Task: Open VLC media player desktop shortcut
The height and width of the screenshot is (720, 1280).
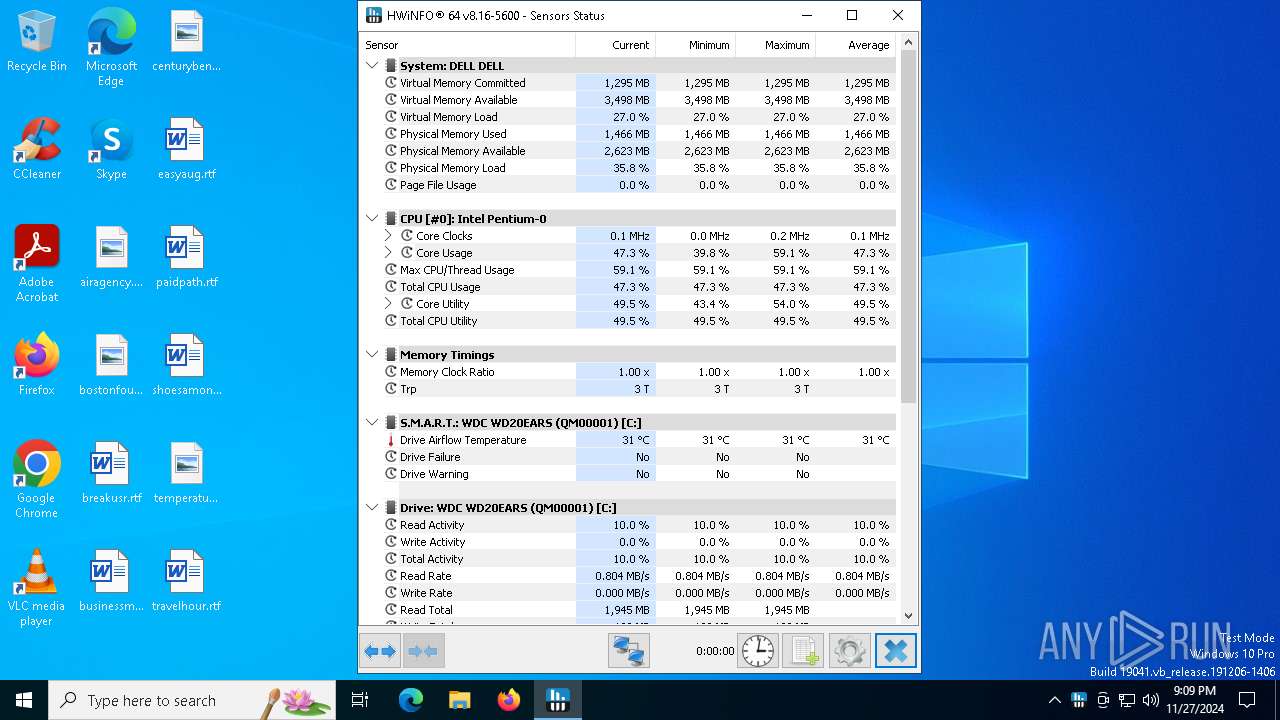Action: coord(37,588)
